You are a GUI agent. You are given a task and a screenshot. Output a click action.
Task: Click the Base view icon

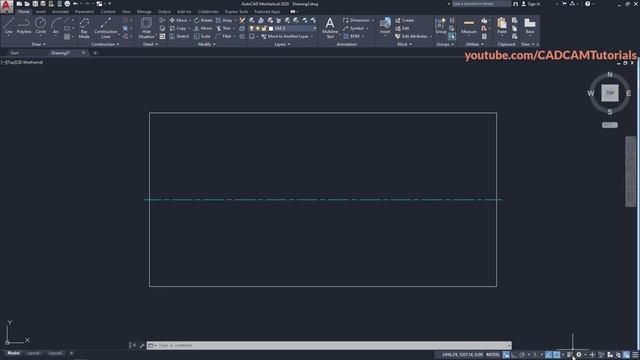point(530,26)
